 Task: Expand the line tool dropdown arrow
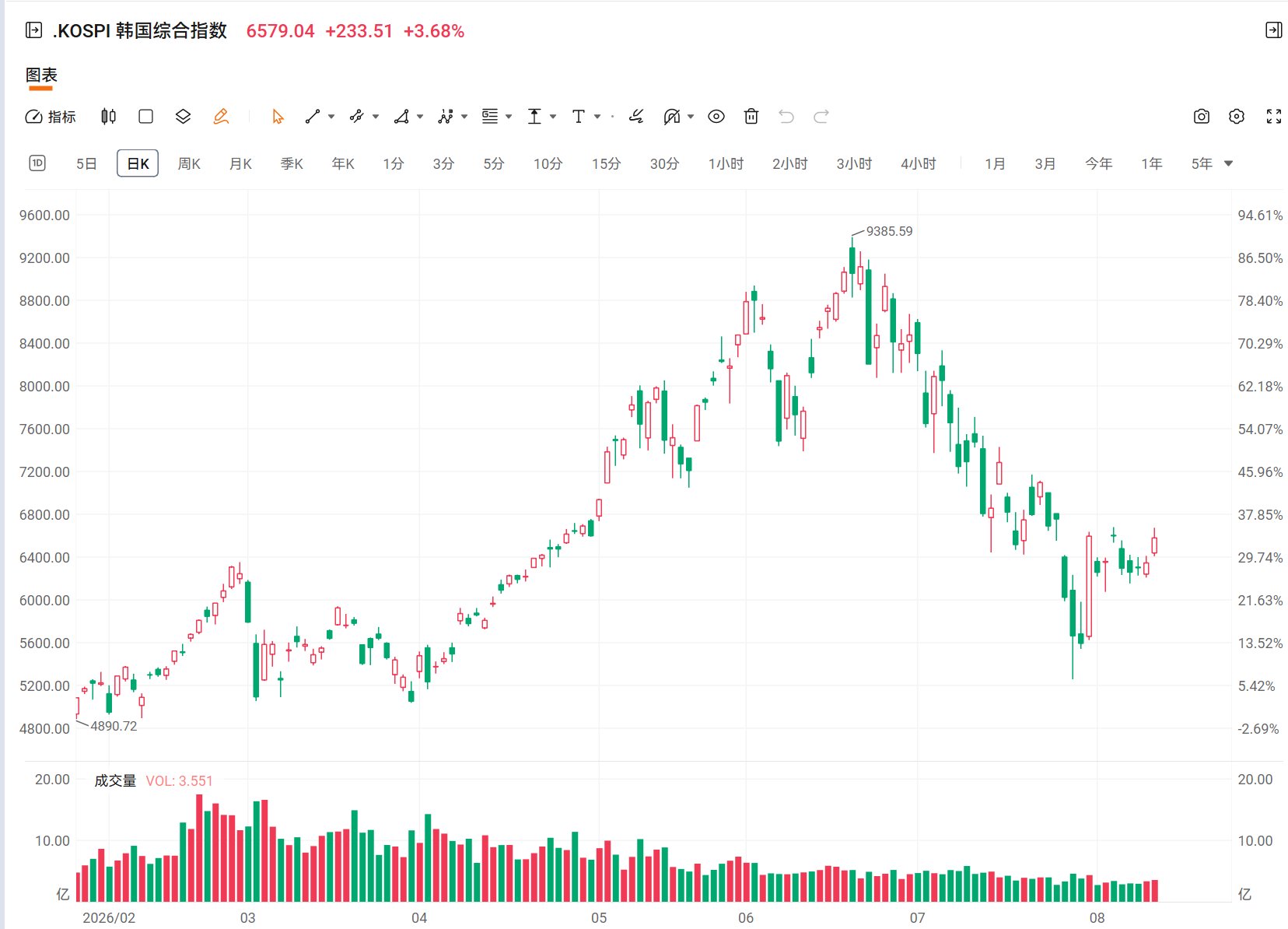coord(331,117)
